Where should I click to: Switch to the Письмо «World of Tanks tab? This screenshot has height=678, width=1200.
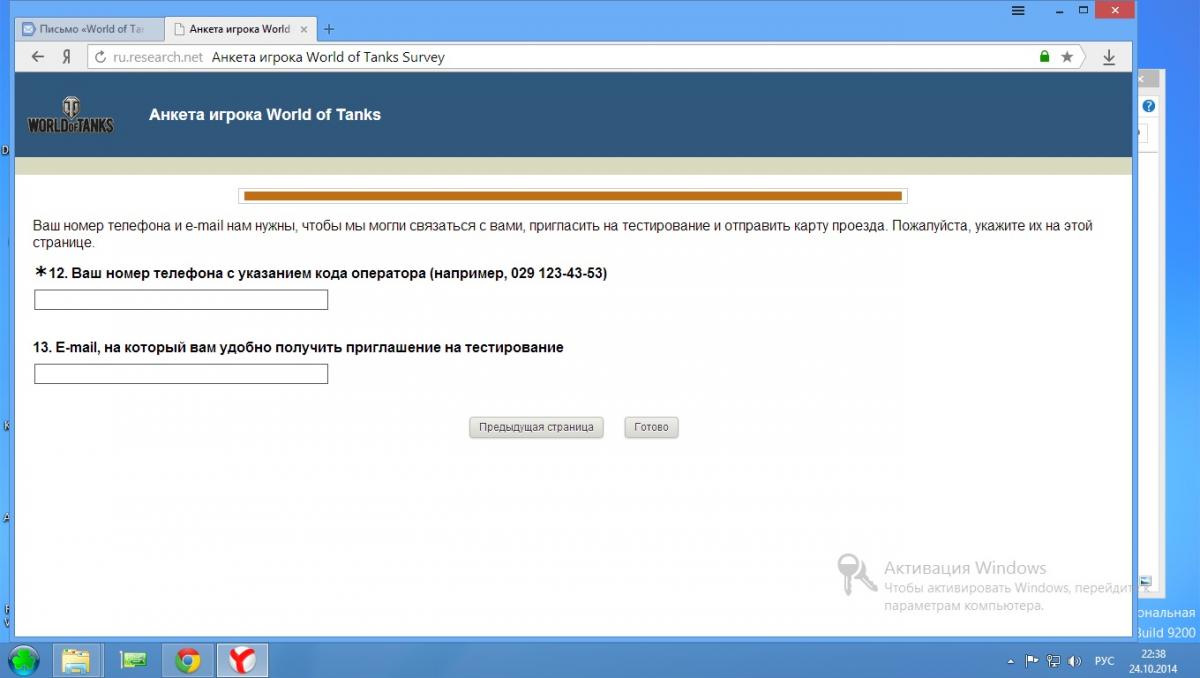point(89,29)
